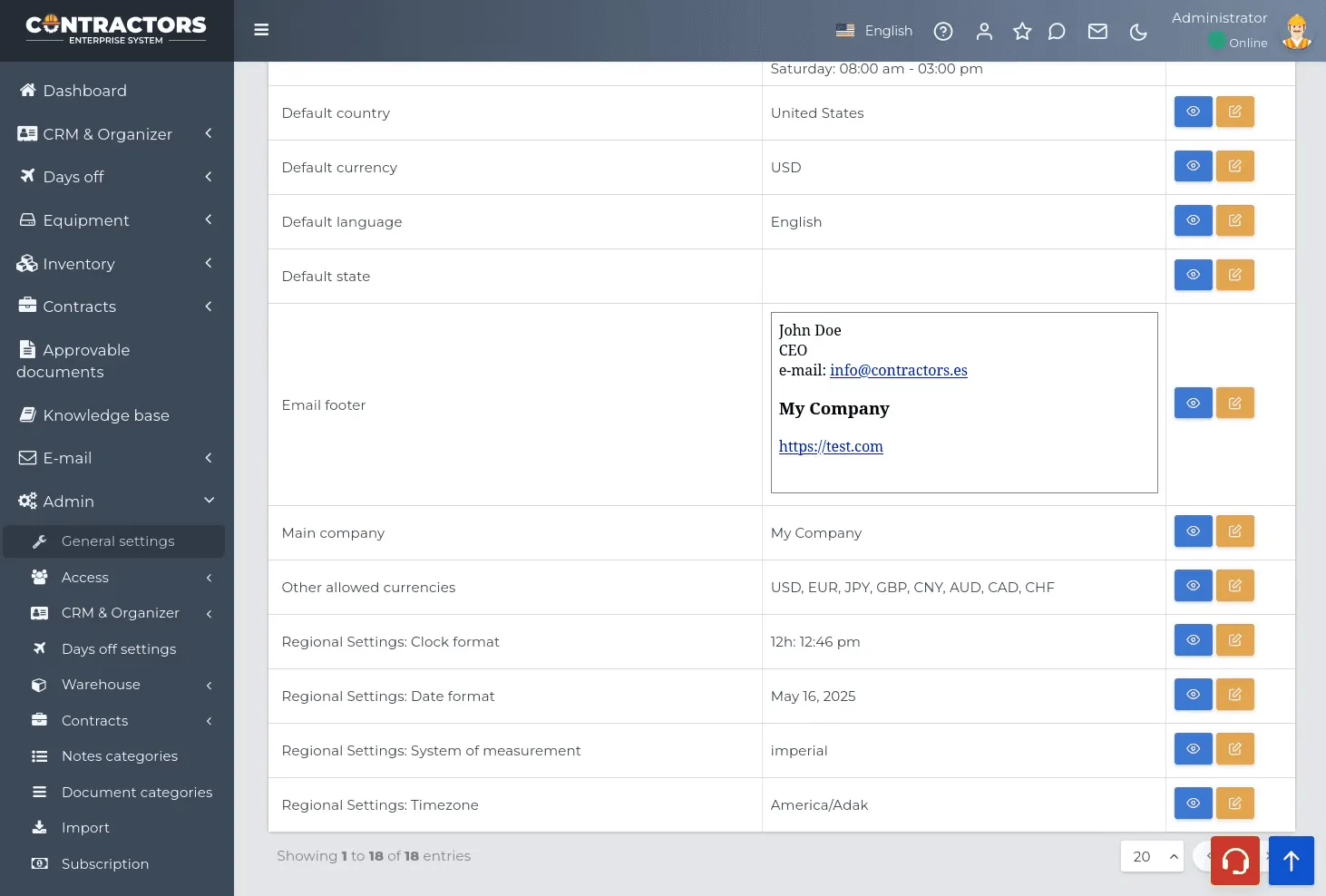Screen dimensions: 1326x896
Task: Follow the info@contractors.es email link
Action: 899,370
